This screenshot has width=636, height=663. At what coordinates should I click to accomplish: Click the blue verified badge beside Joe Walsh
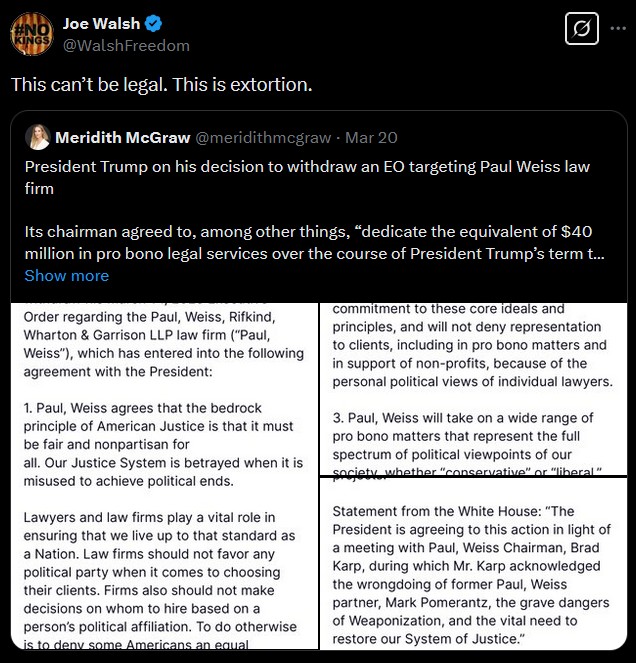point(154,24)
